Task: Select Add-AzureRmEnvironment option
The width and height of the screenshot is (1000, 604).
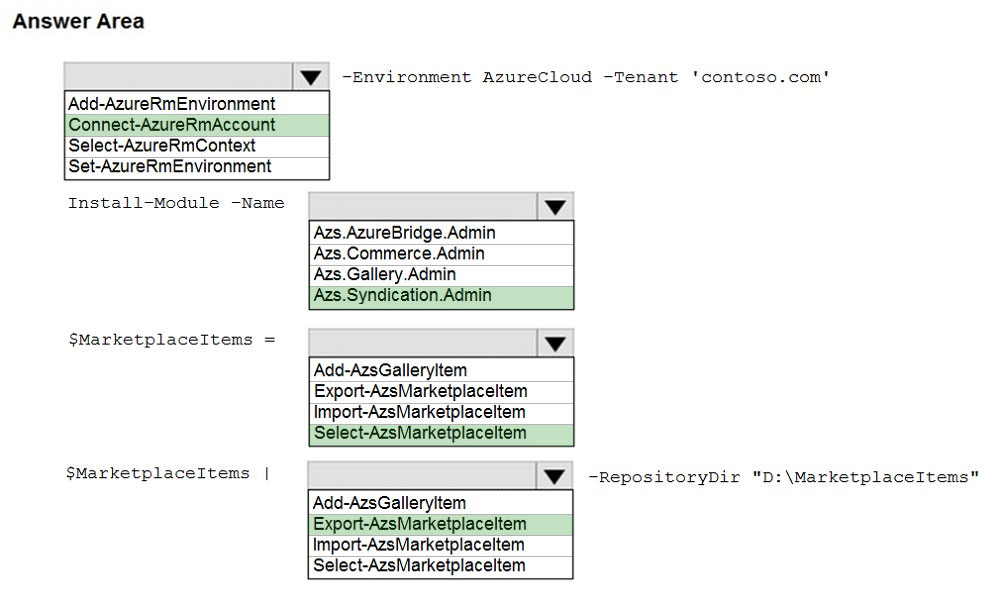Action: [x=196, y=104]
